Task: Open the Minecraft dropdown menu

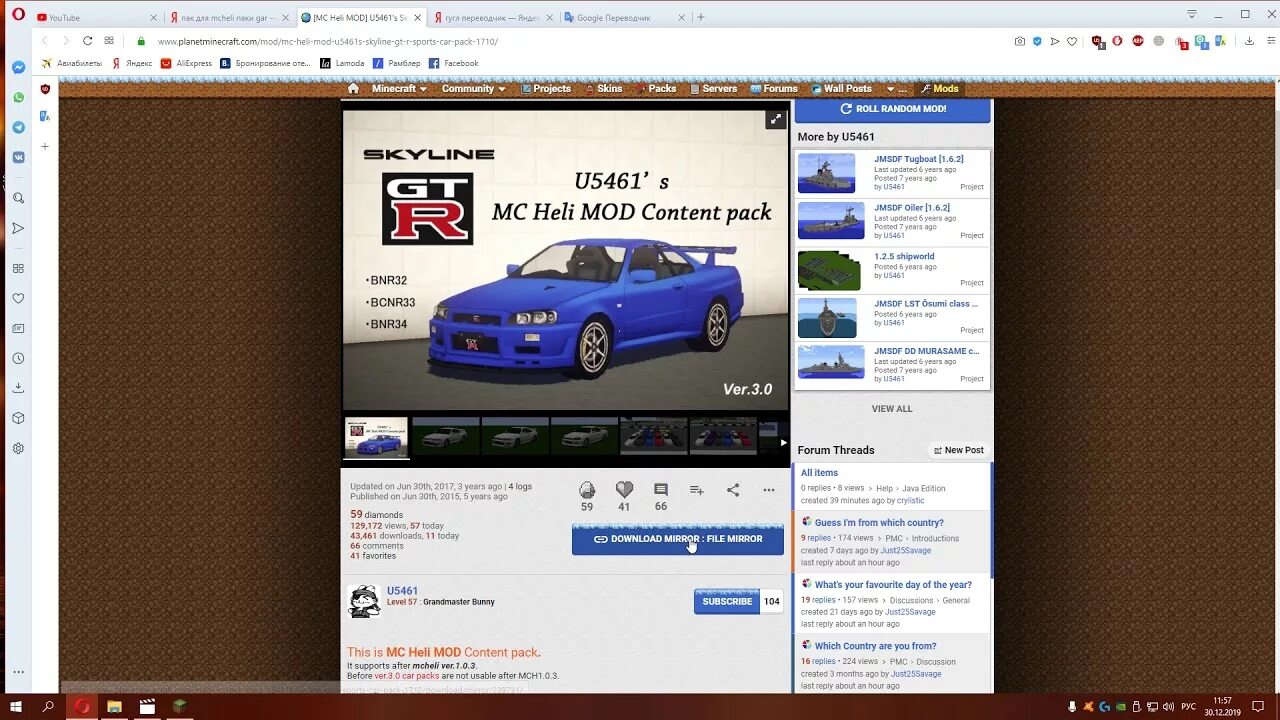Action: click(x=399, y=88)
